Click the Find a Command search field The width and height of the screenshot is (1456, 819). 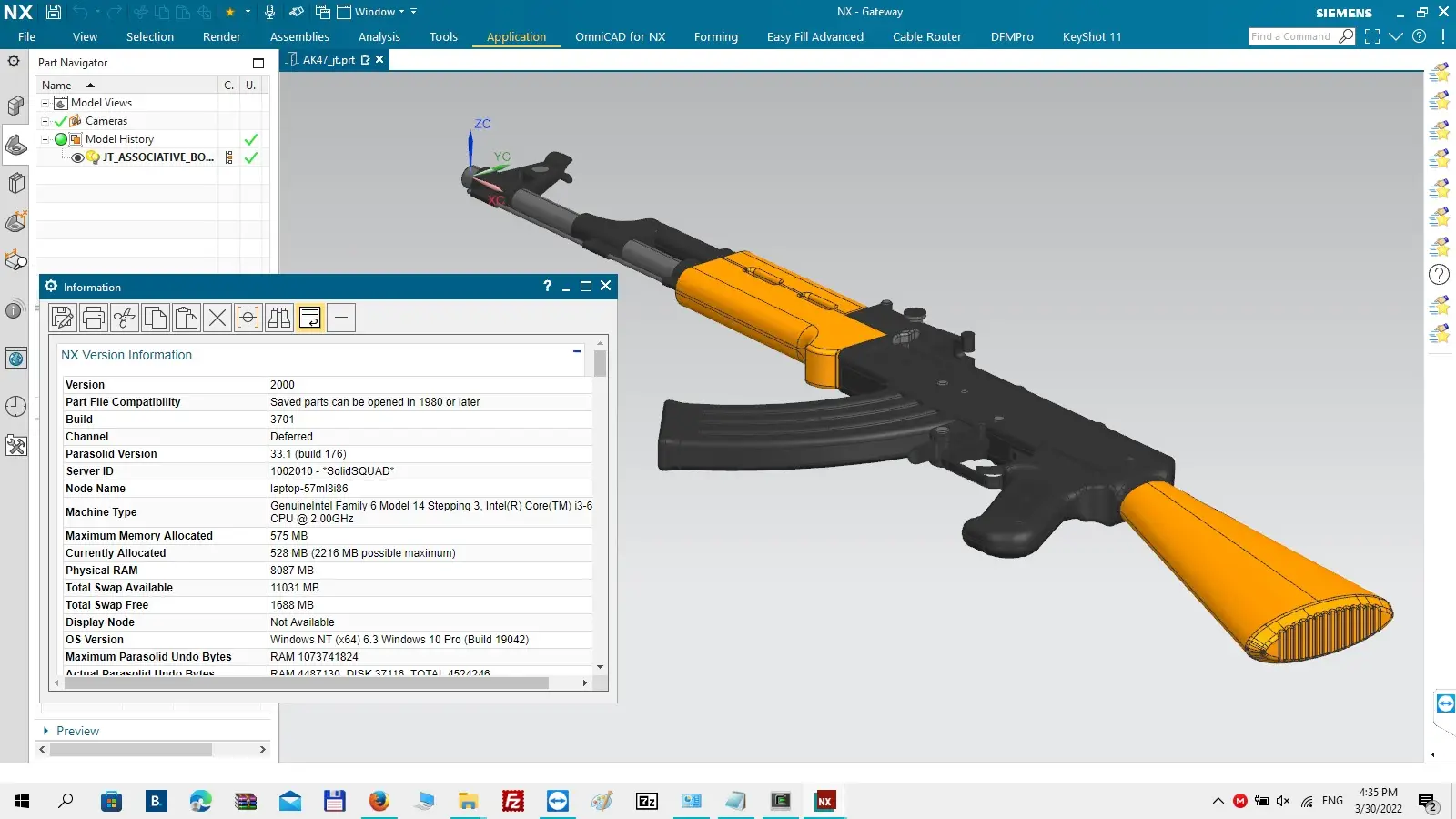pos(1292,36)
